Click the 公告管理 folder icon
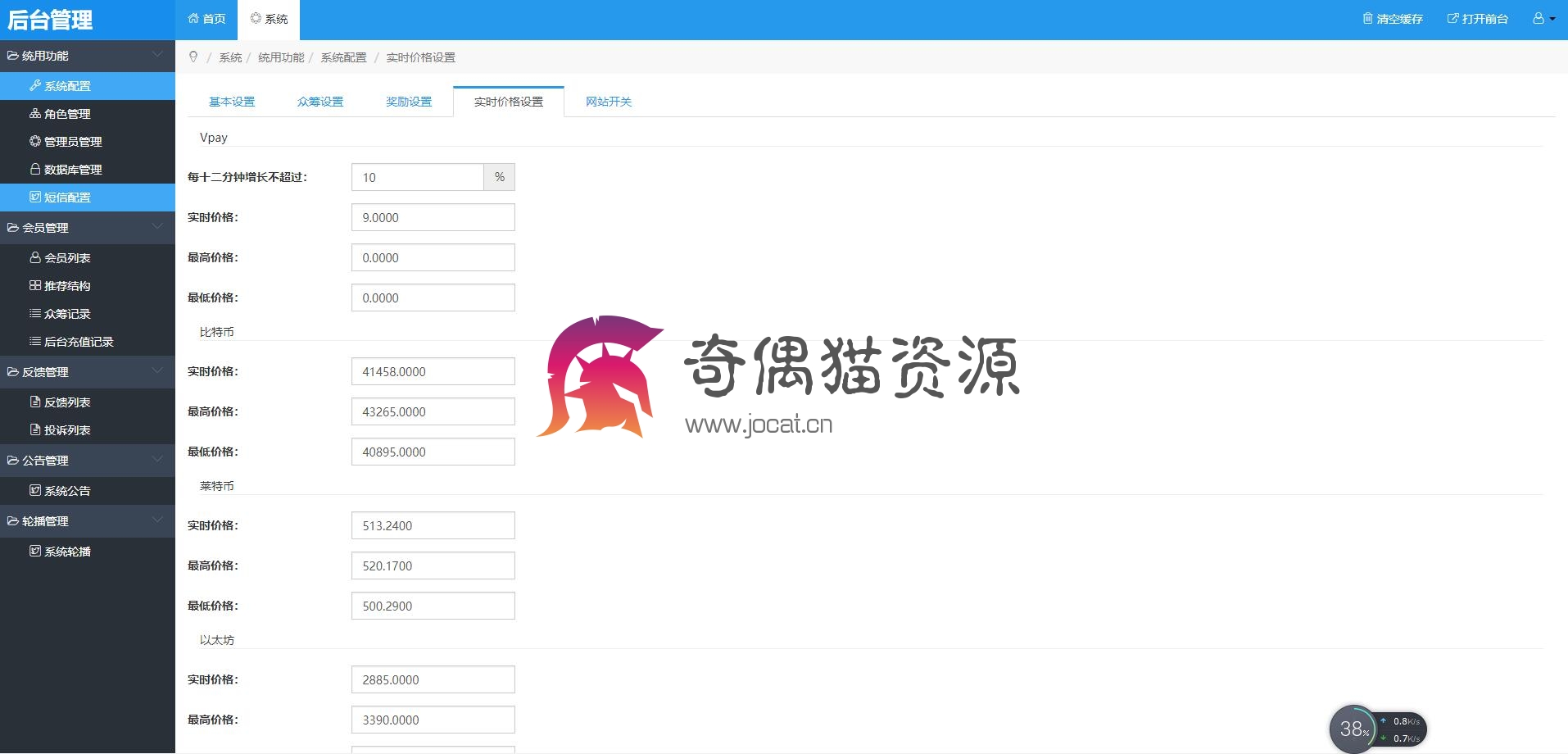This screenshot has width=1568, height=754. pyautogui.click(x=13, y=461)
